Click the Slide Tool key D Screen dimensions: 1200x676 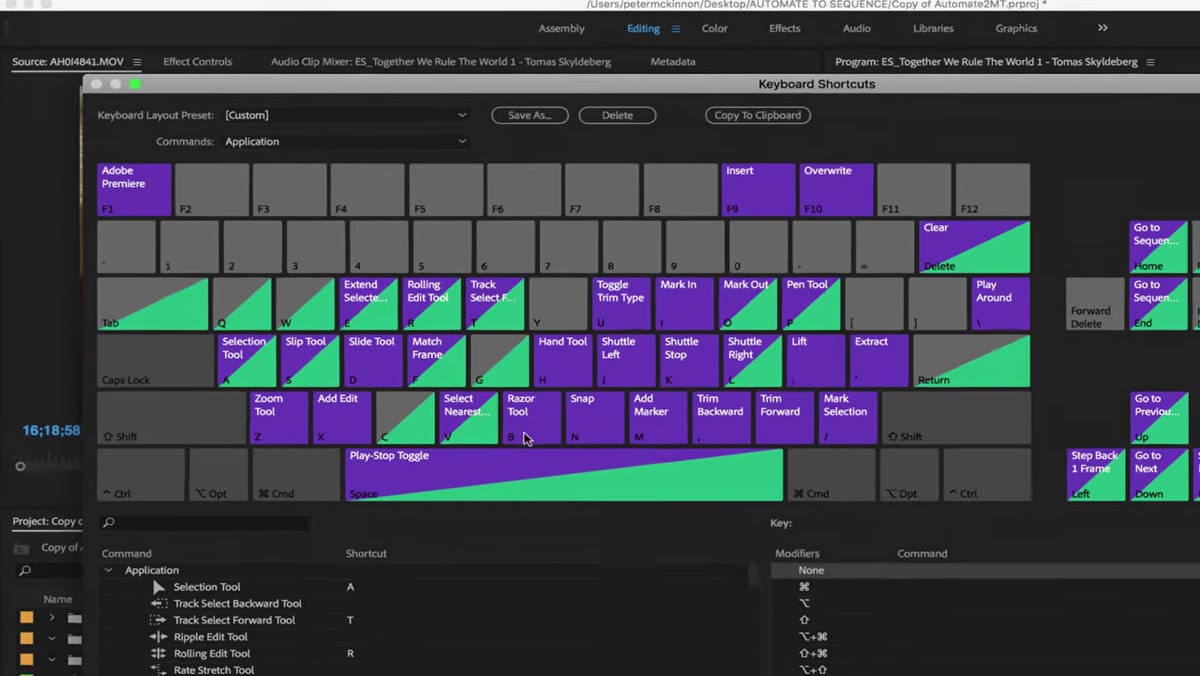373,361
